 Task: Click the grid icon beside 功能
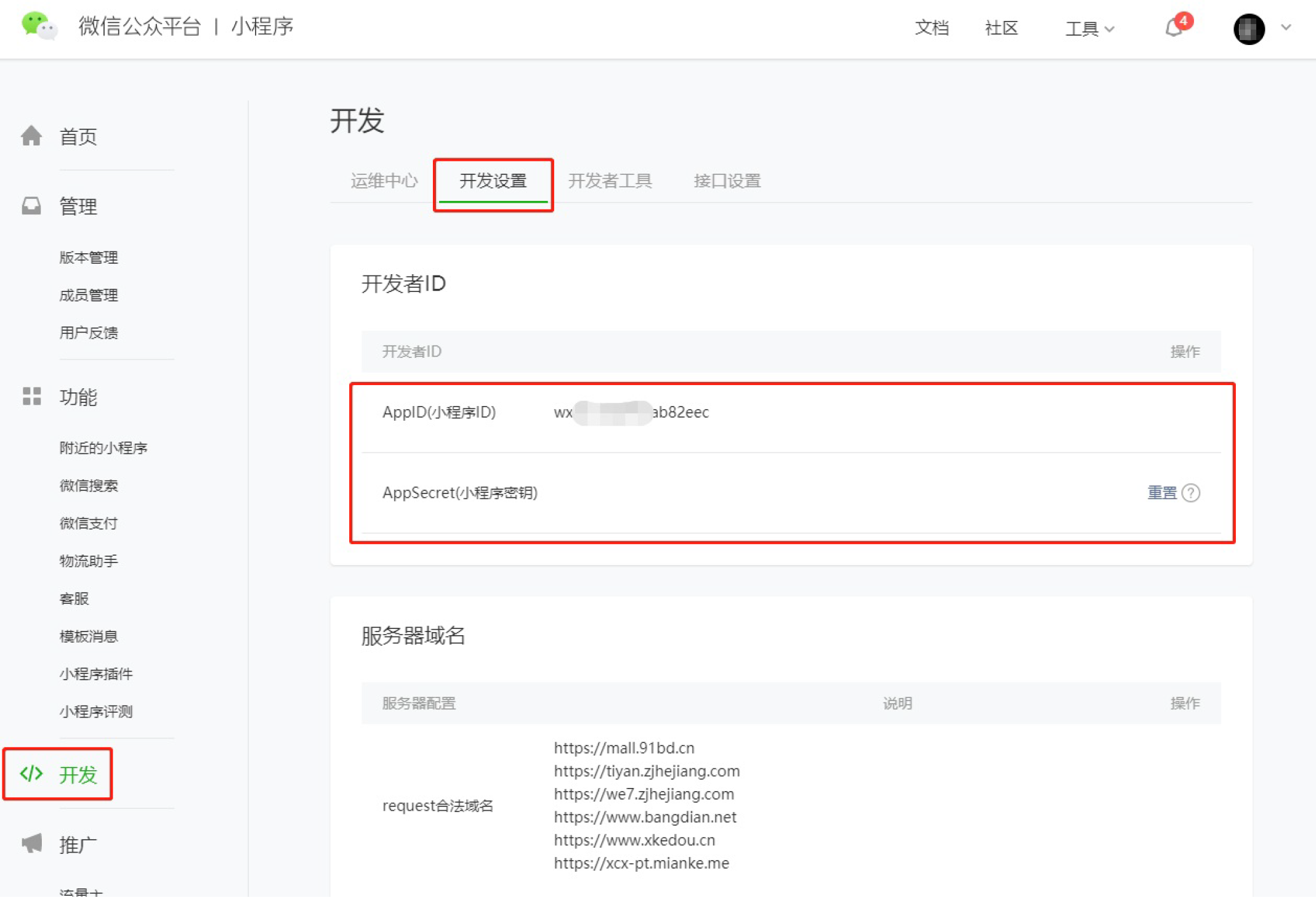coord(31,396)
